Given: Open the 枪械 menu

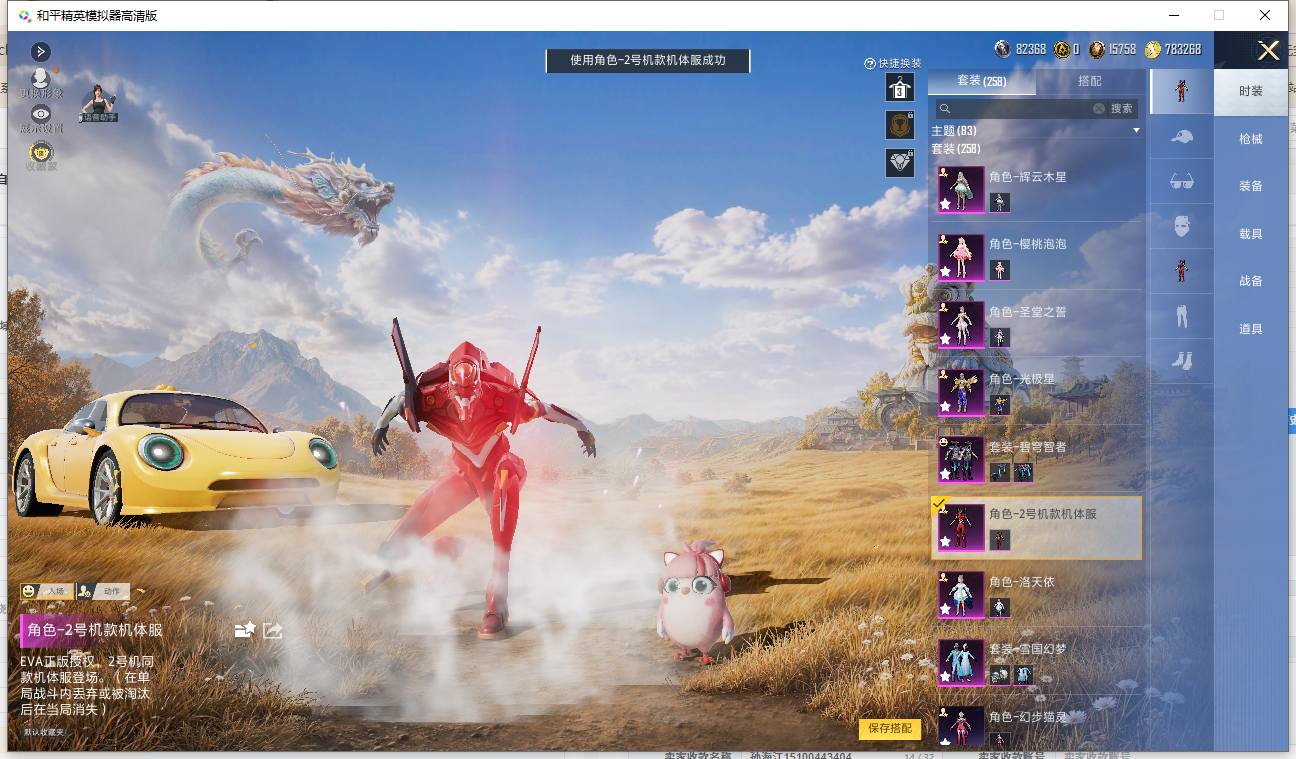Looking at the screenshot, I should [1251, 139].
